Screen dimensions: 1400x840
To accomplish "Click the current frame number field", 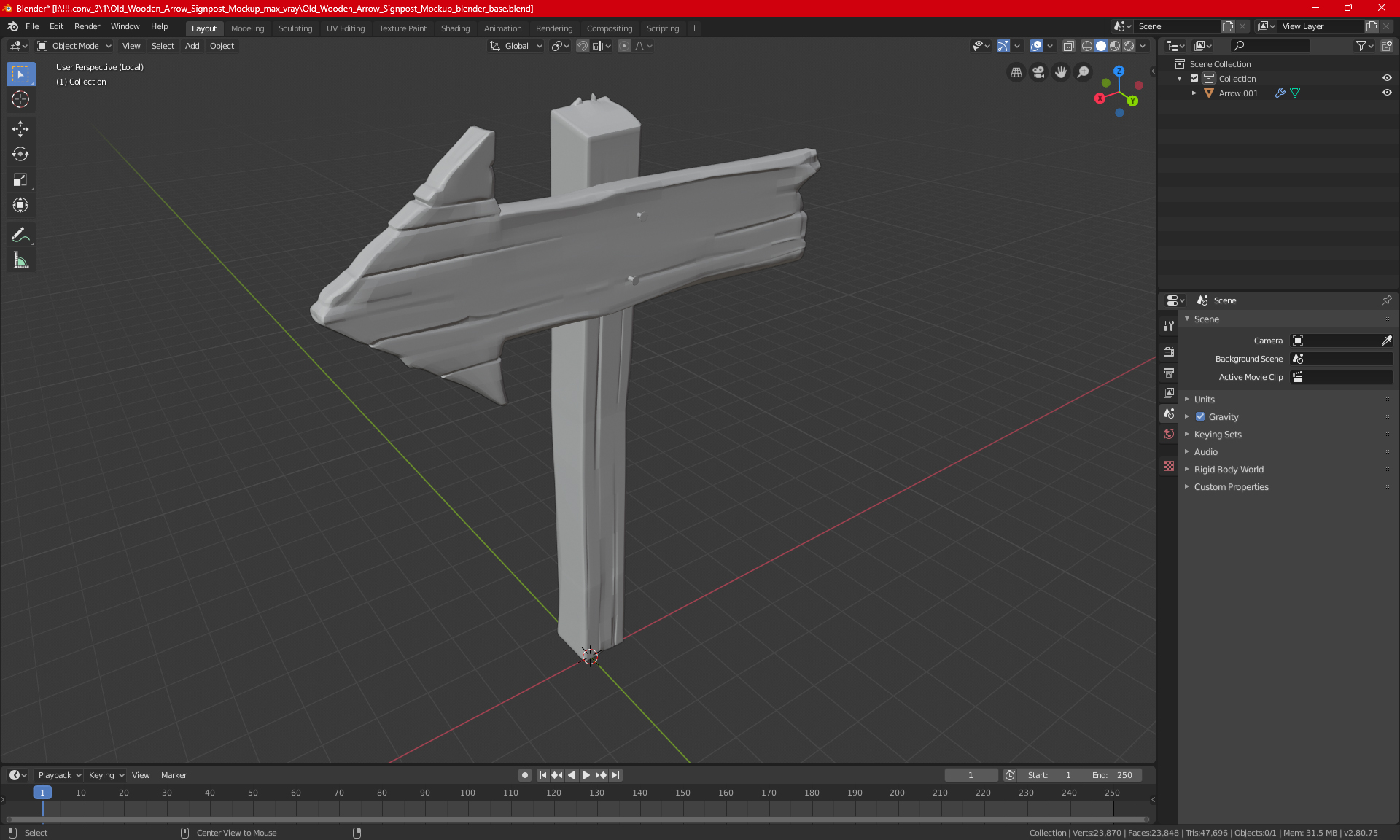I will coord(971,775).
